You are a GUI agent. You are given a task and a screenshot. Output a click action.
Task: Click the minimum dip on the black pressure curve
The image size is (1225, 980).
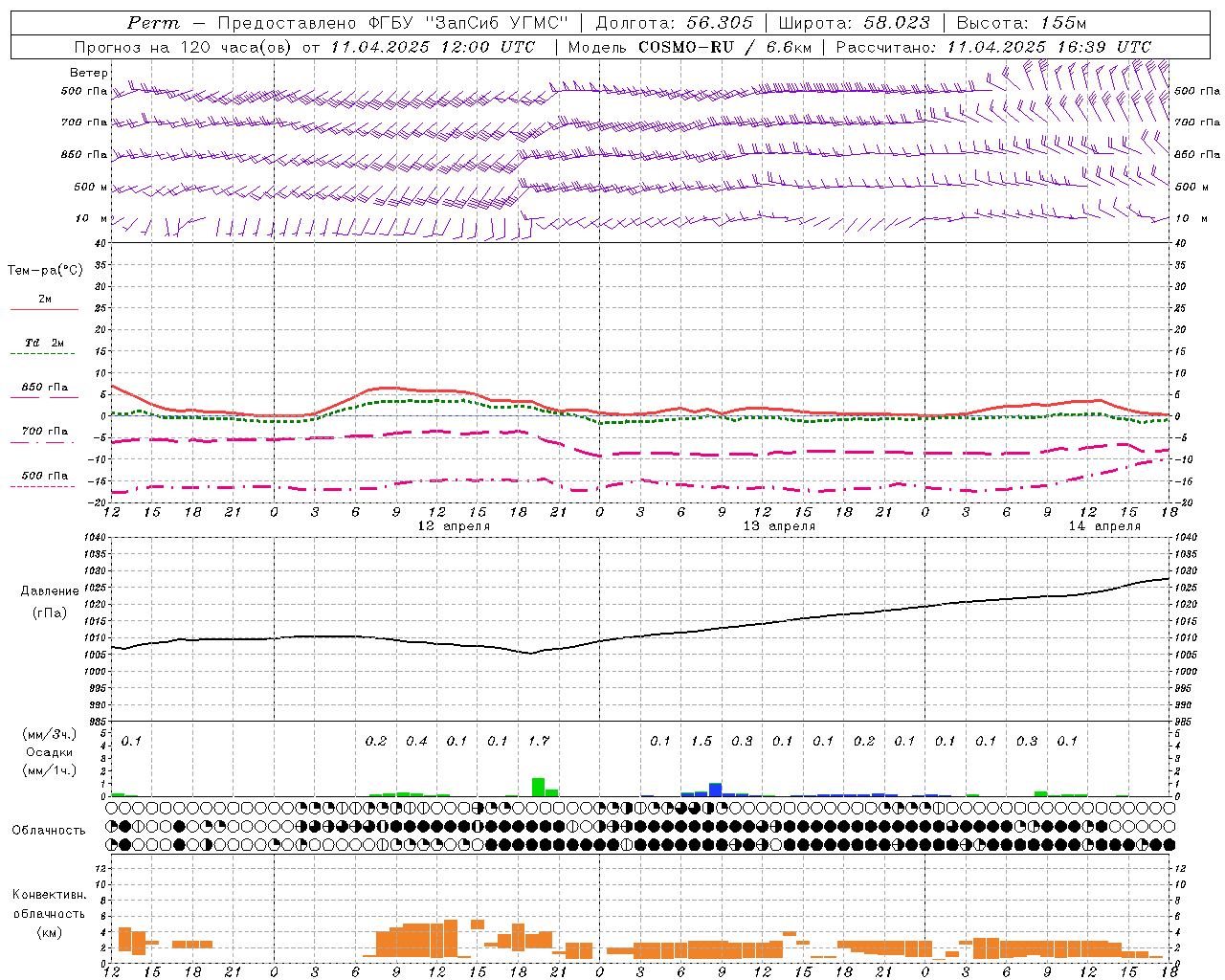coord(530,653)
